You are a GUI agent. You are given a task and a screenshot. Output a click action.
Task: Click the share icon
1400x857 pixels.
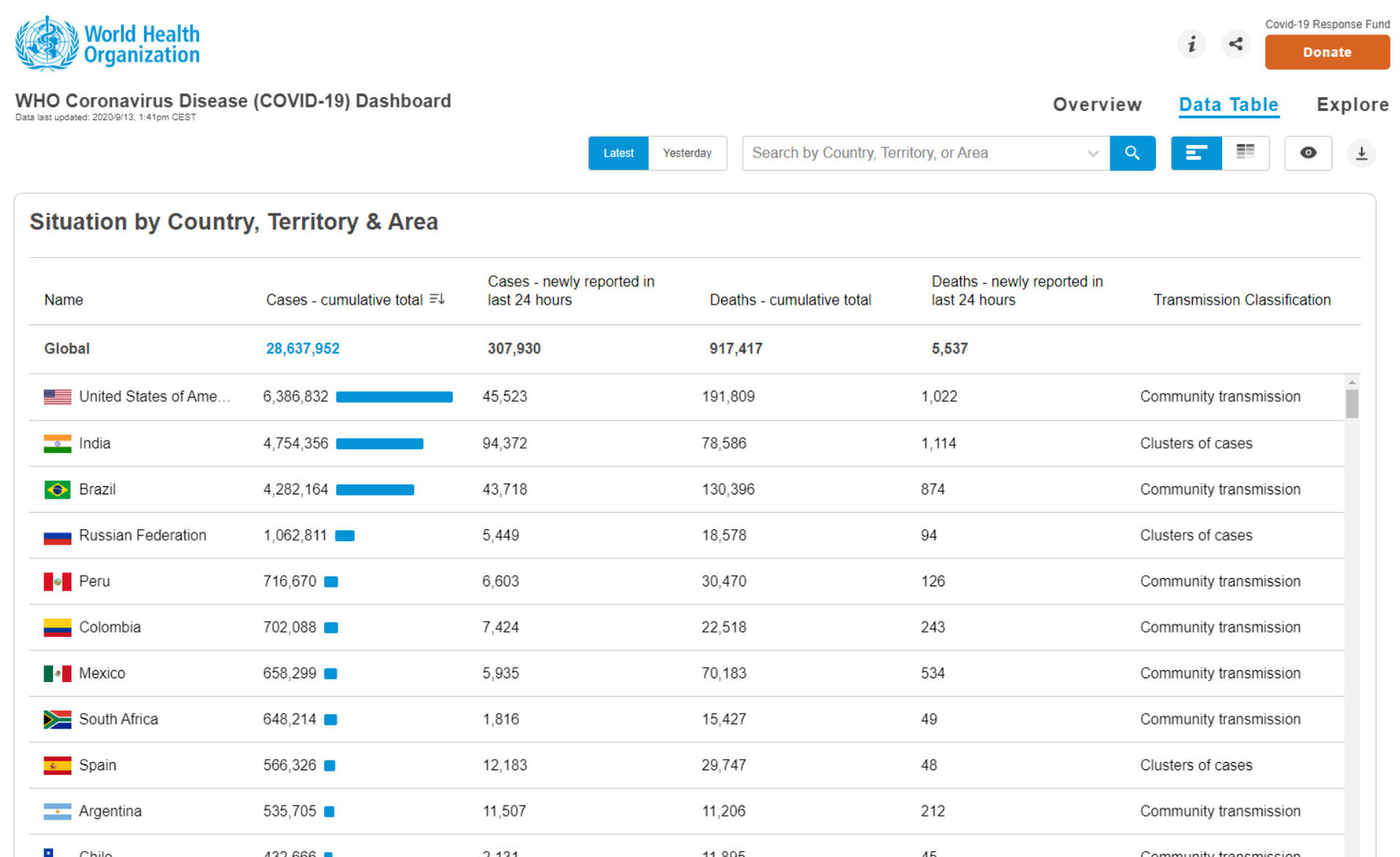(1235, 44)
